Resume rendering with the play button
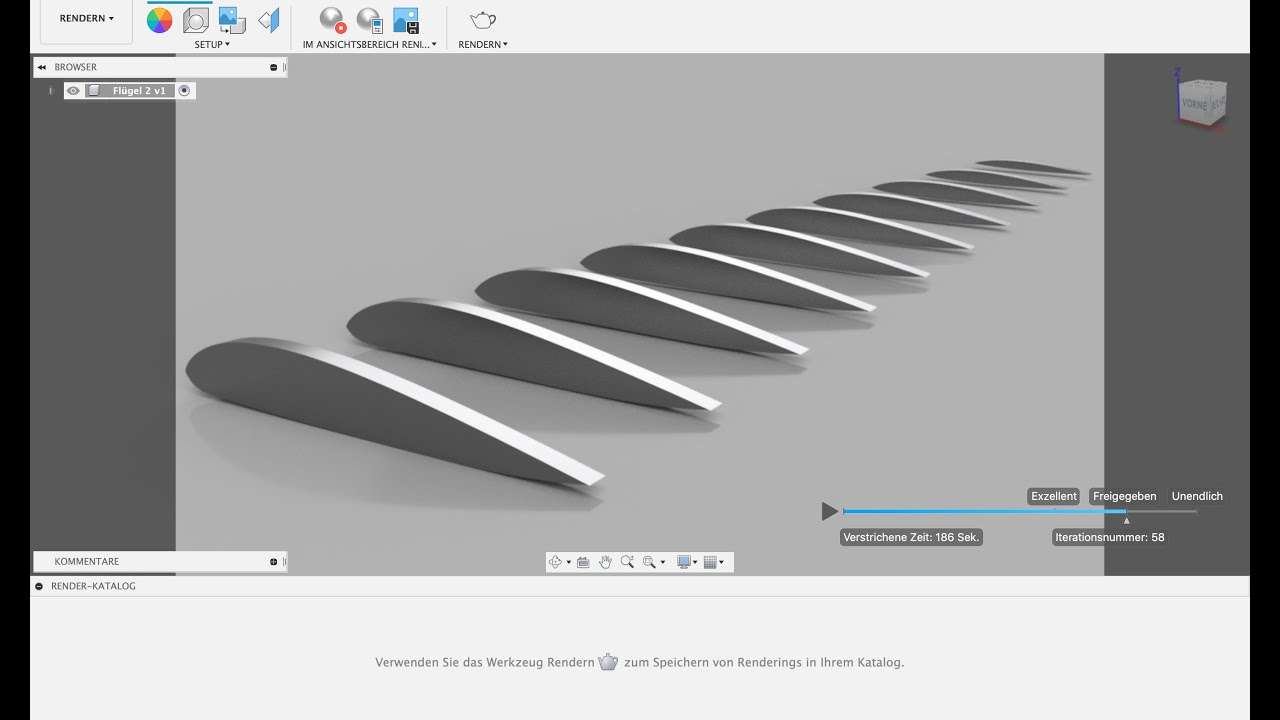The width and height of the screenshot is (1280, 720). [x=829, y=511]
